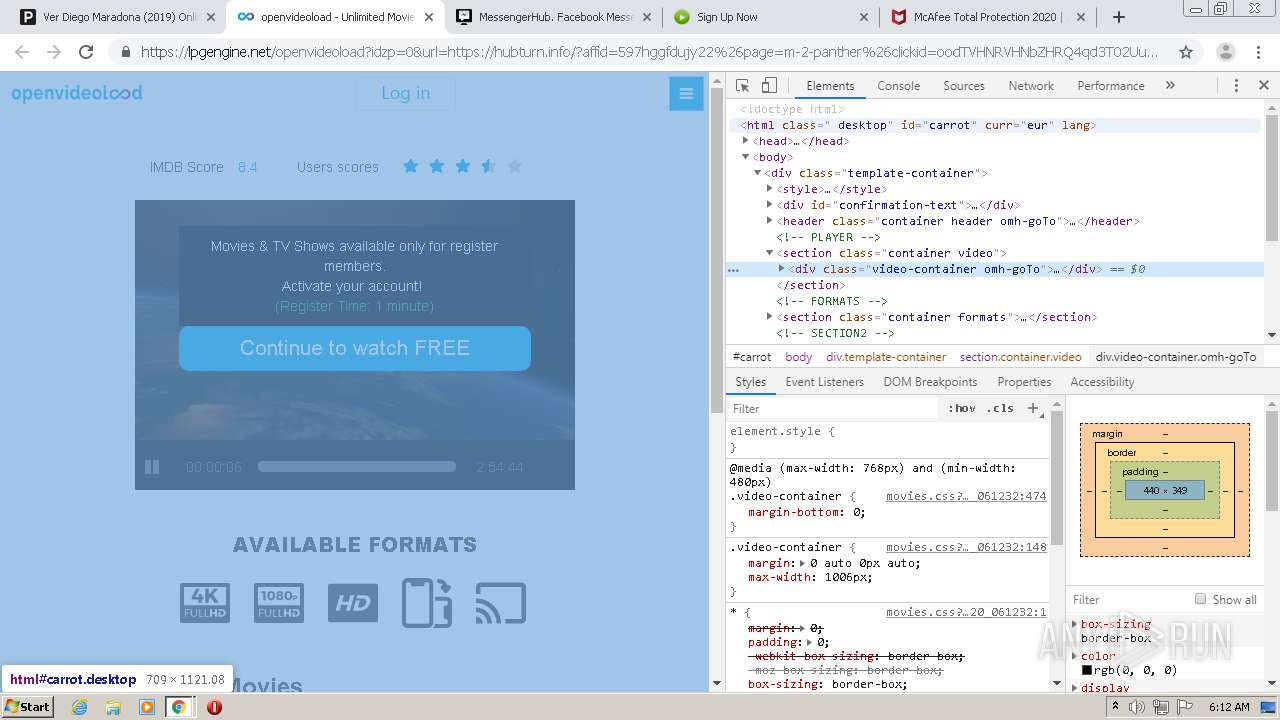Click the address bar URL
Screen dimensions: 1280x720
[x=650, y=52]
